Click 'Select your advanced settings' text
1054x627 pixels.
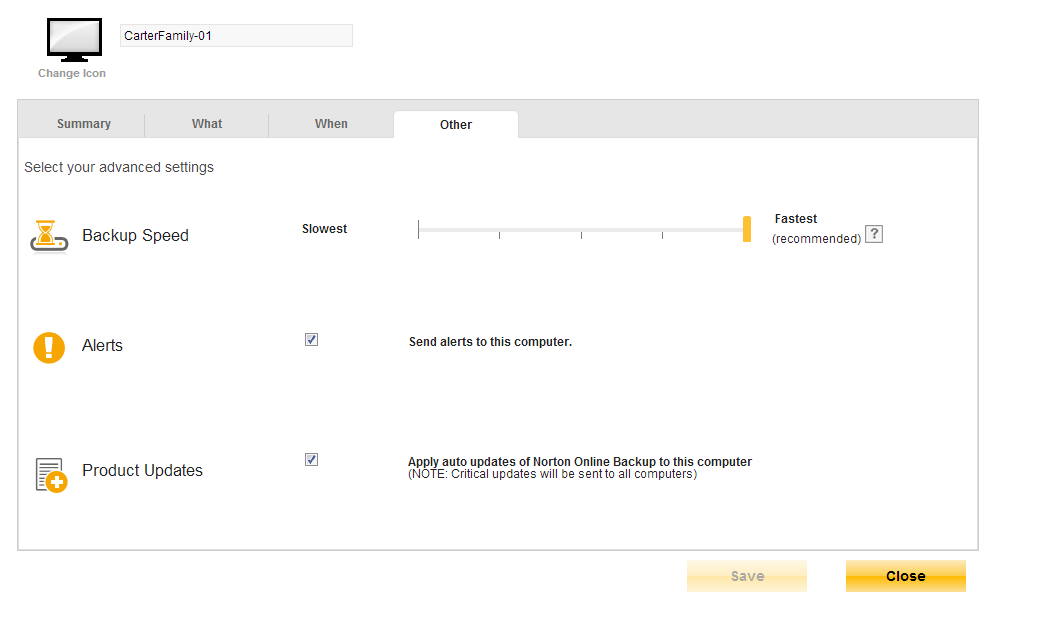coord(119,167)
